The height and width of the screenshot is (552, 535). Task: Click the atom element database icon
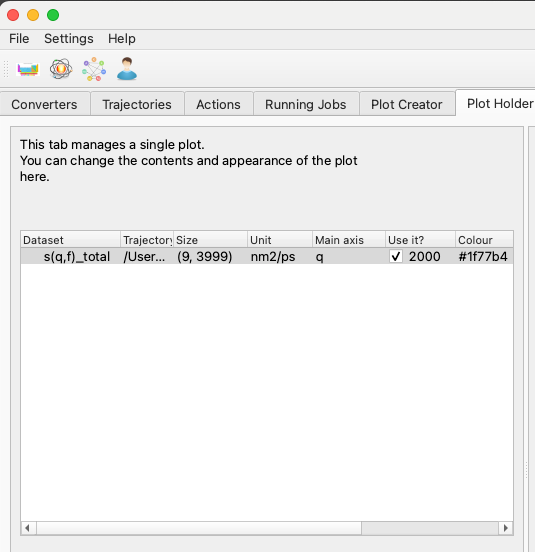61,69
